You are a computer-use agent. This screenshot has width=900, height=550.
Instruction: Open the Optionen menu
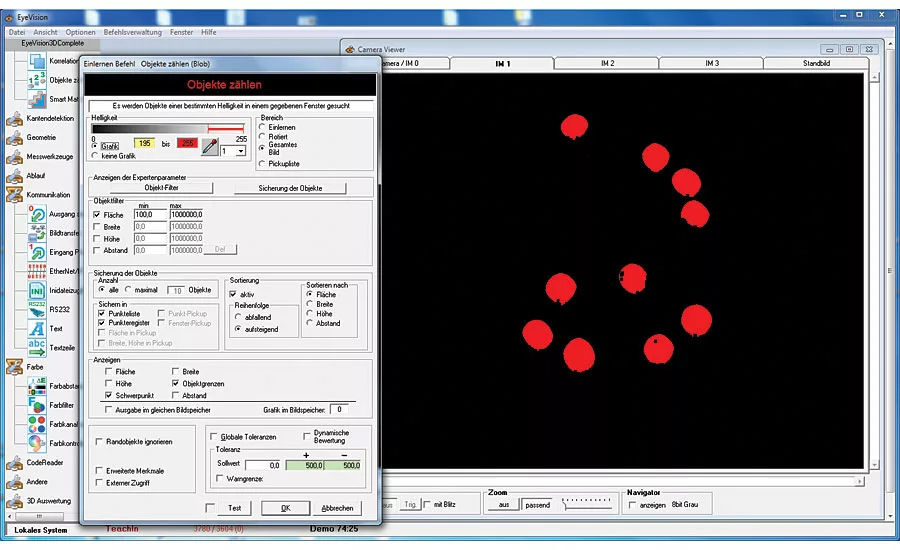[80, 33]
